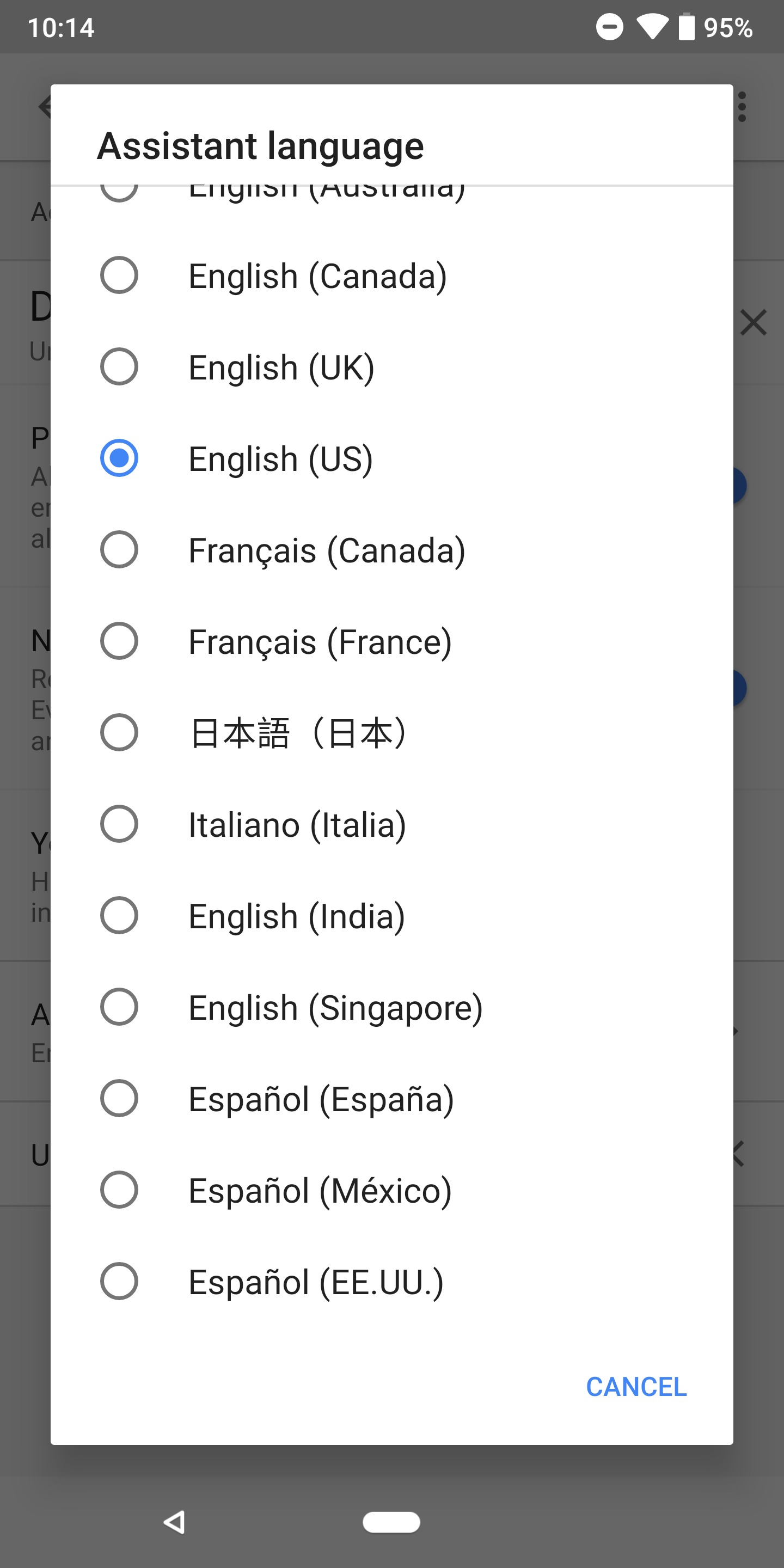Viewport: 784px width, 1568px height.
Task: Tap the Android back navigation icon
Action: click(174, 1522)
